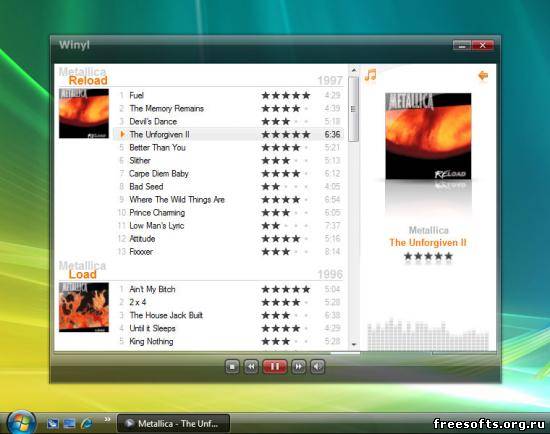Image resolution: width=550 pixels, height=434 pixels.
Task: Click the playlist scroll up arrow
Action: pos(354,70)
